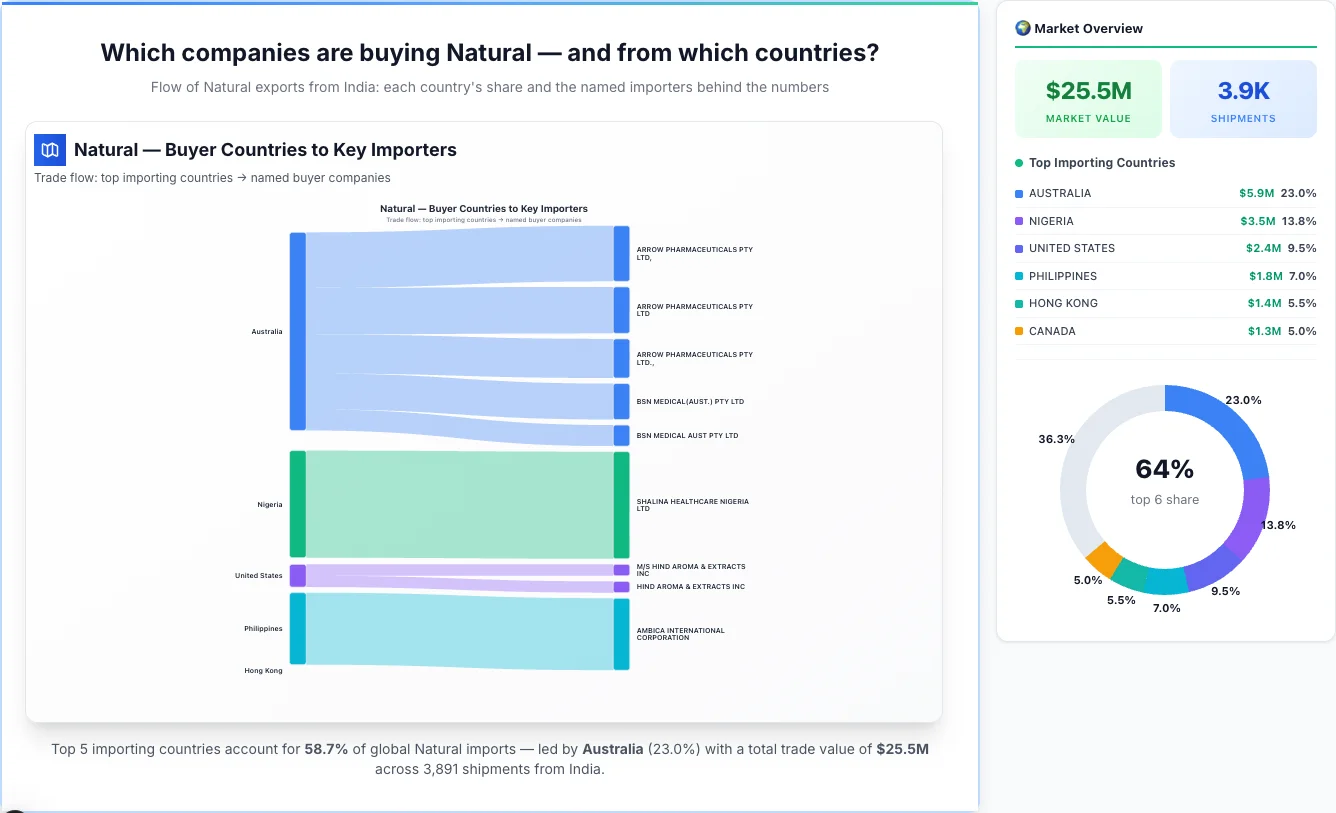
Task: Click the orange square icon beside CANADA
Action: click(x=1019, y=331)
